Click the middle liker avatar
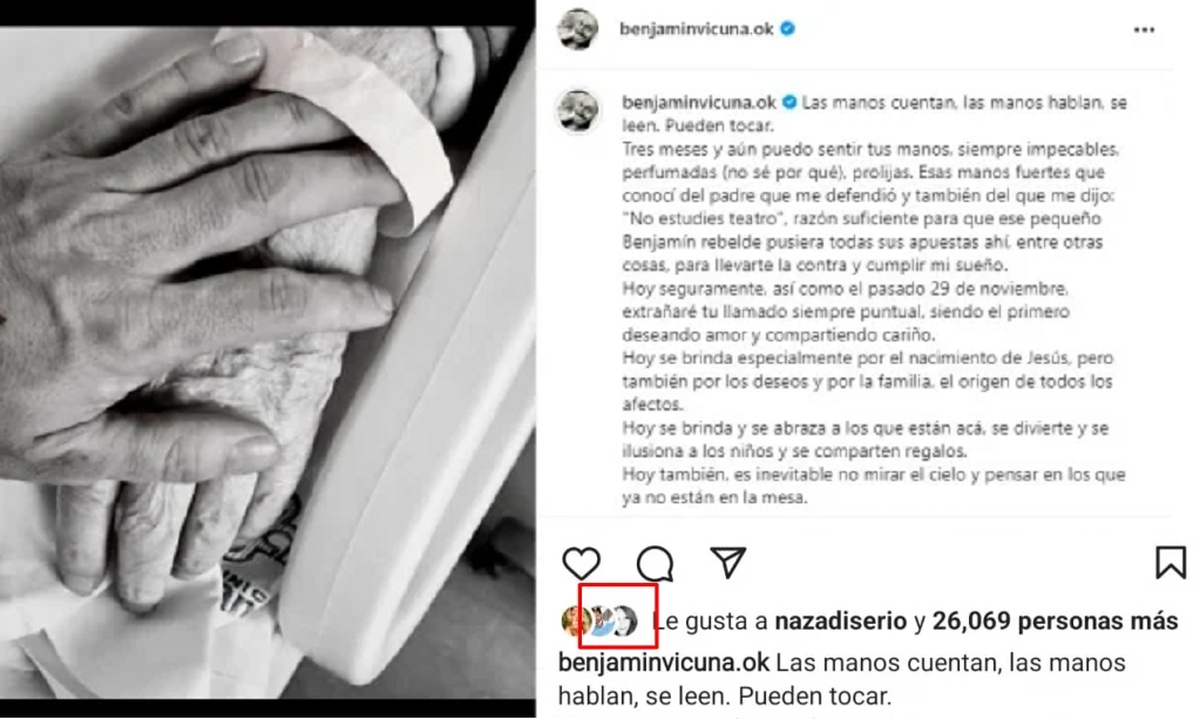 pyautogui.click(x=600, y=621)
